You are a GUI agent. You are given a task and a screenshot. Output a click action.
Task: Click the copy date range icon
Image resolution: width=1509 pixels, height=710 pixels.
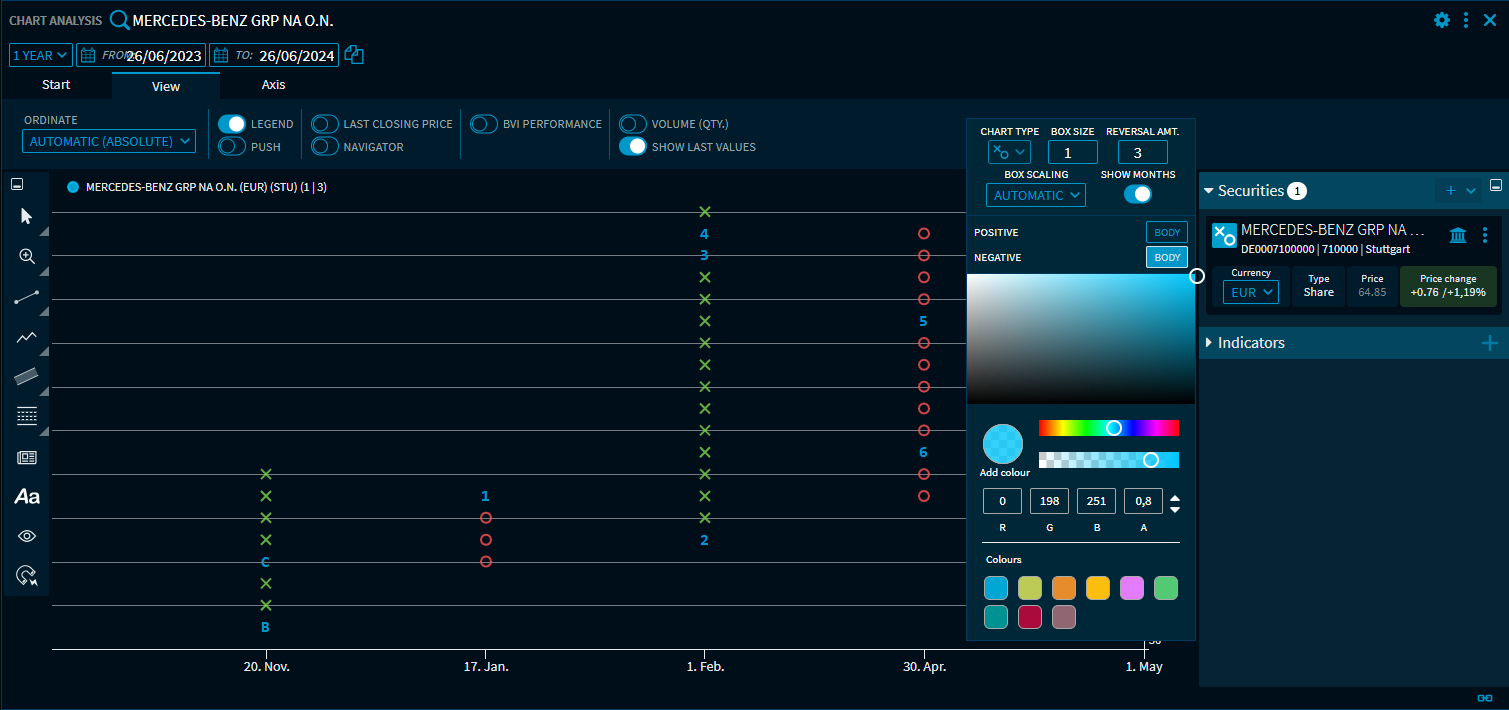coord(354,55)
